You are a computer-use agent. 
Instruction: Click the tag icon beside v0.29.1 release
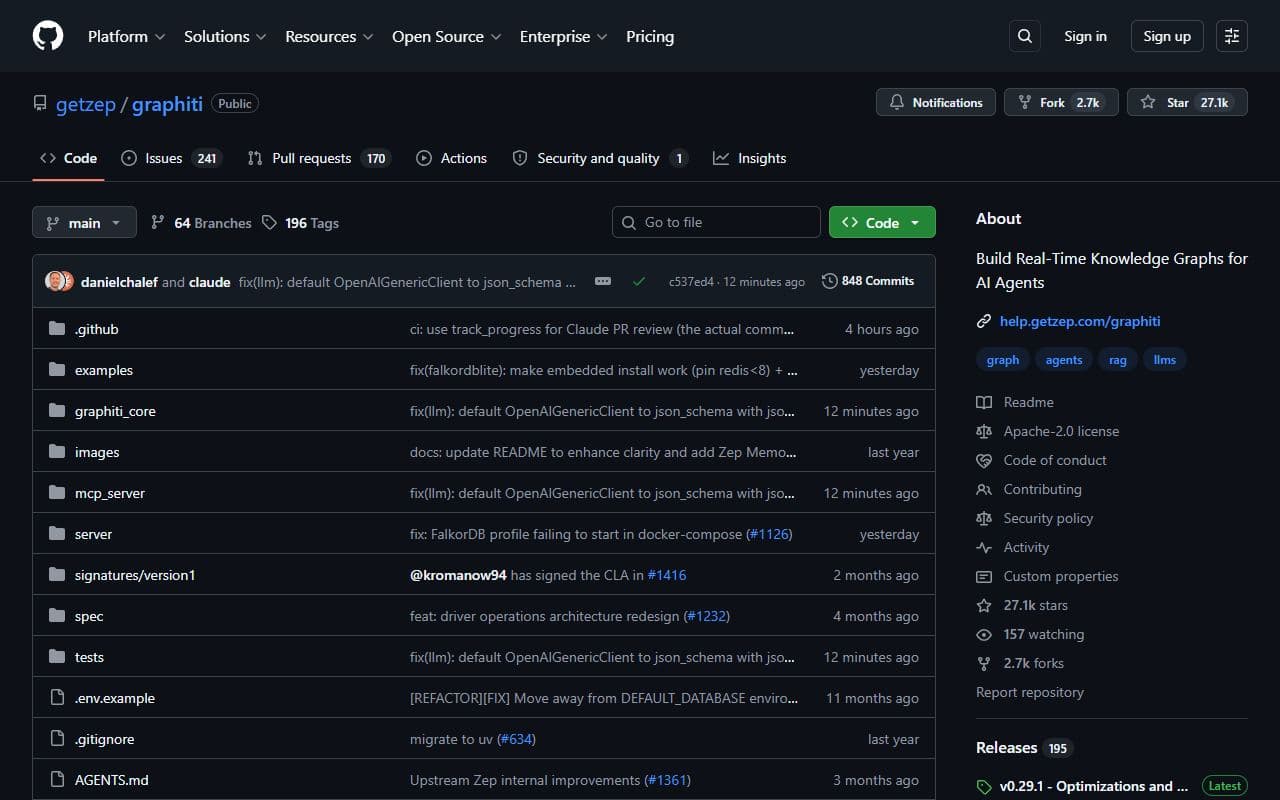(x=984, y=786)
